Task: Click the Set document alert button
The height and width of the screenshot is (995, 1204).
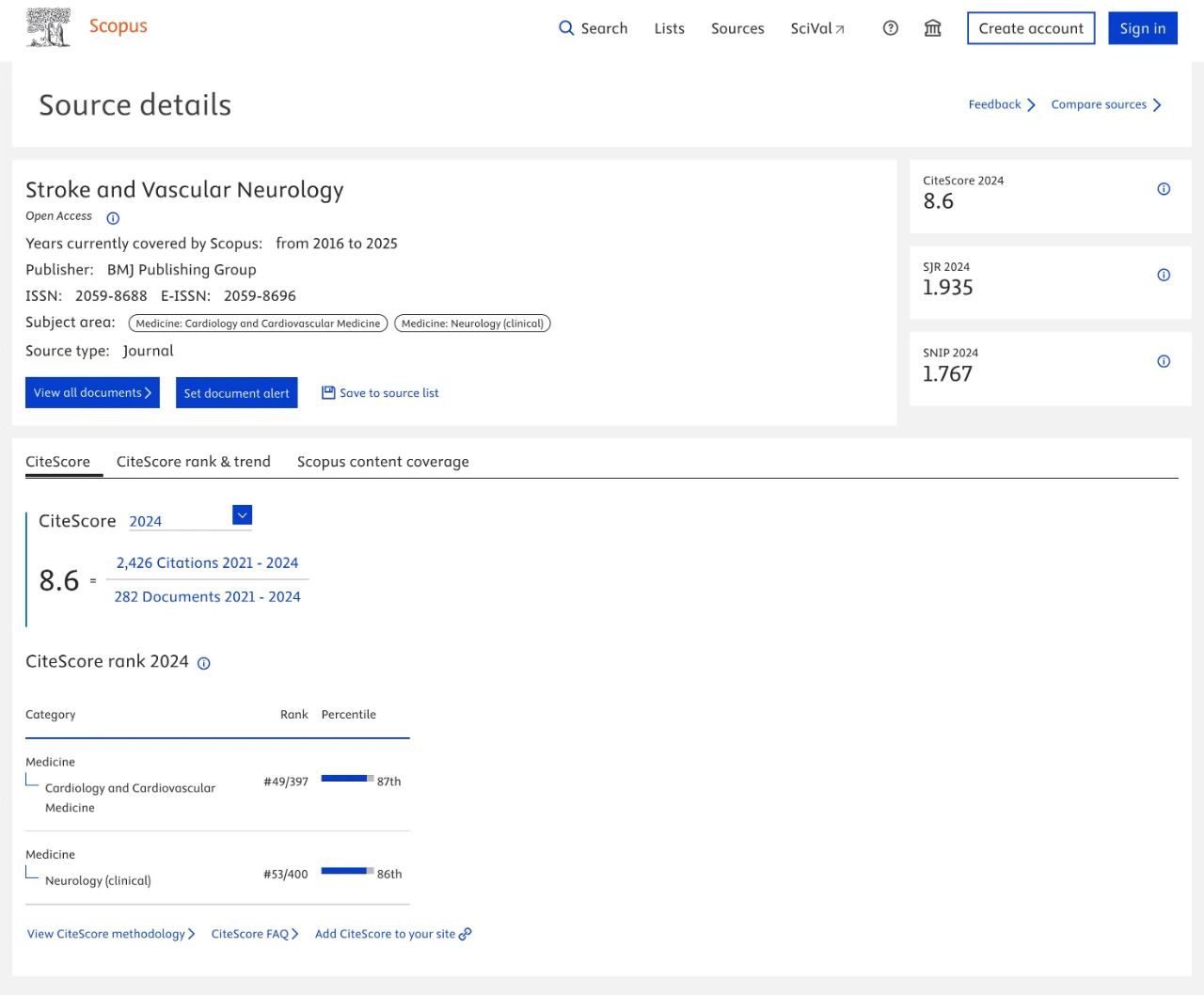Action: (236, 393)
